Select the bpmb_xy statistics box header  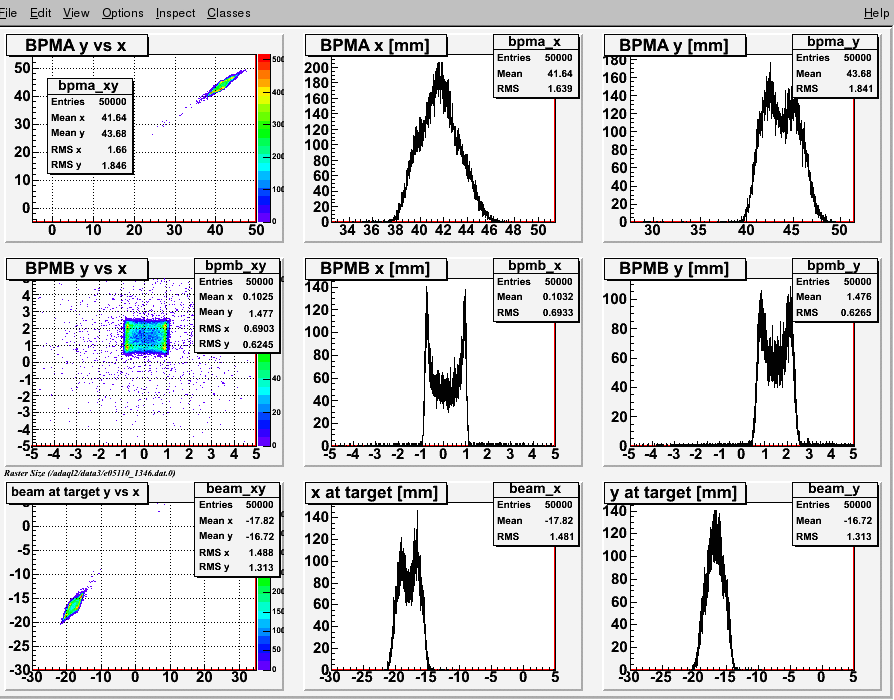tap(237, 266)
